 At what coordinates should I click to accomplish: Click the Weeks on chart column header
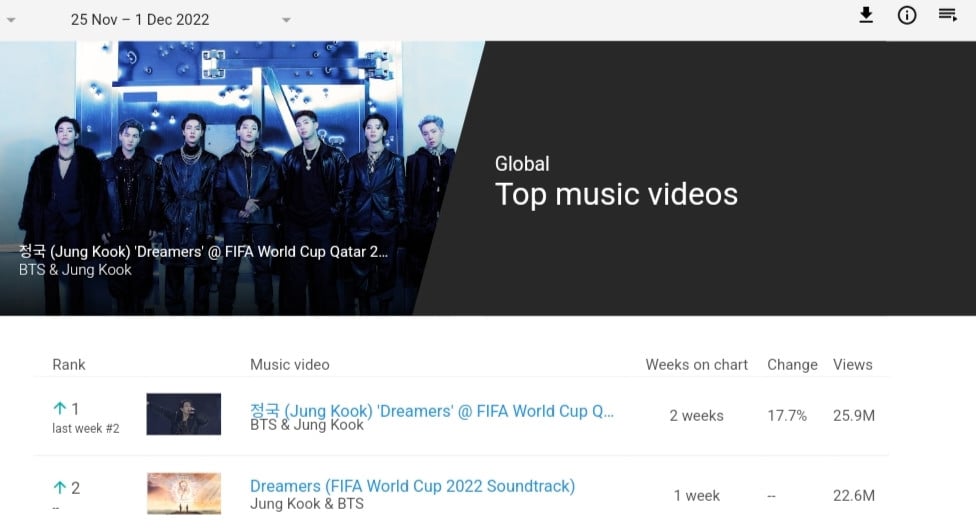tap(697, 365)
